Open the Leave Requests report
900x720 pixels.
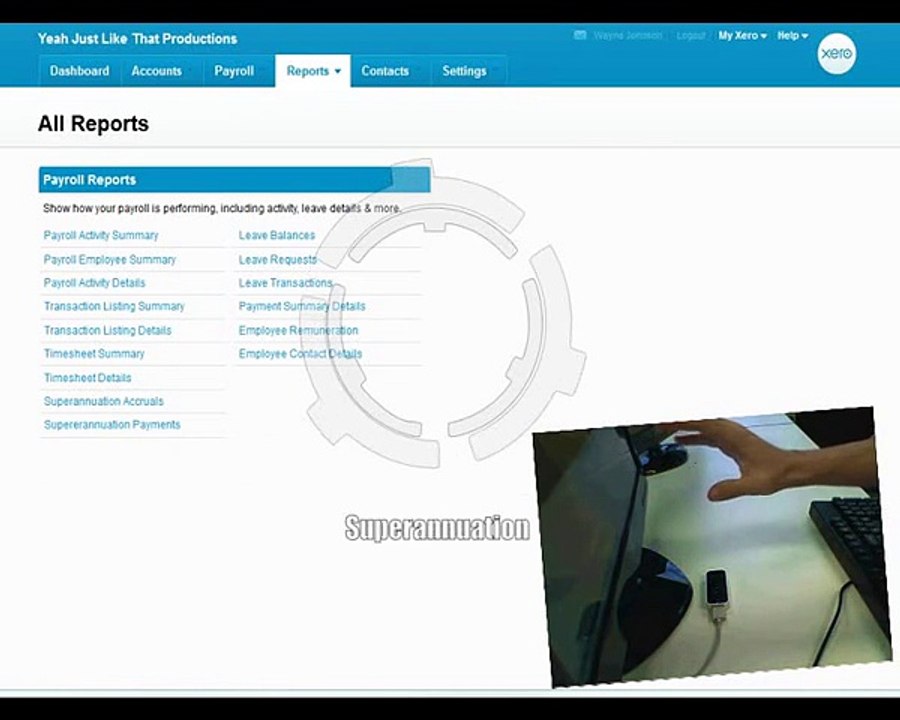tap(278, 260)
